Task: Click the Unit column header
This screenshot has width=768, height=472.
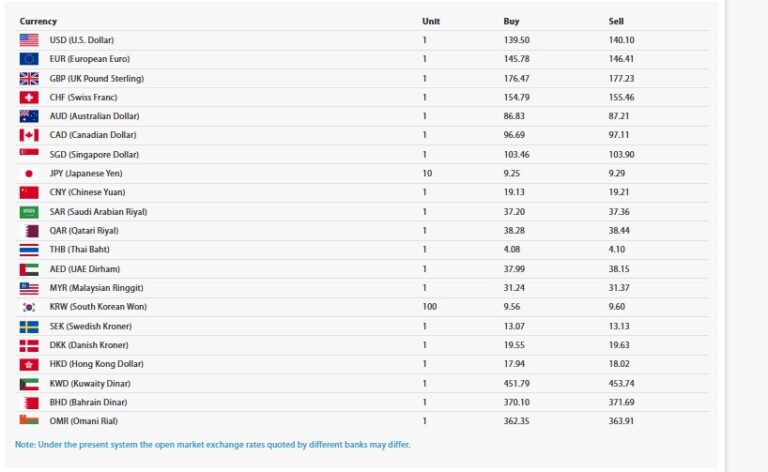Action: tap(430, 21)
